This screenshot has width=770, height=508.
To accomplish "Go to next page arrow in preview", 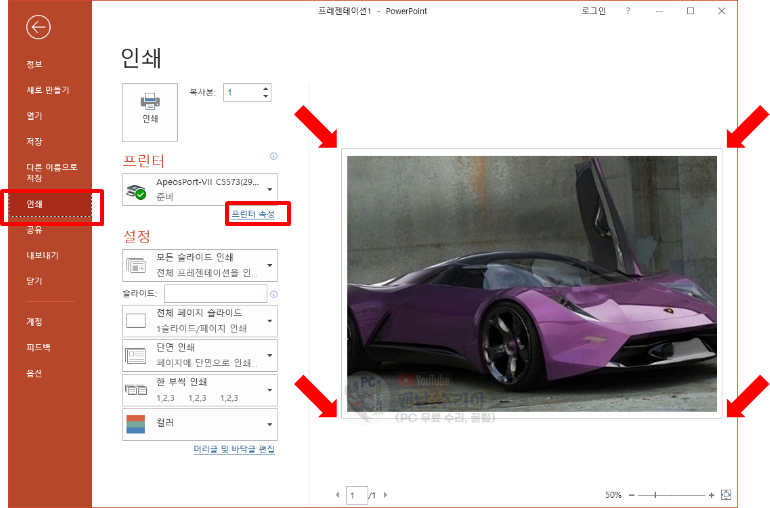I will (385, 495).
